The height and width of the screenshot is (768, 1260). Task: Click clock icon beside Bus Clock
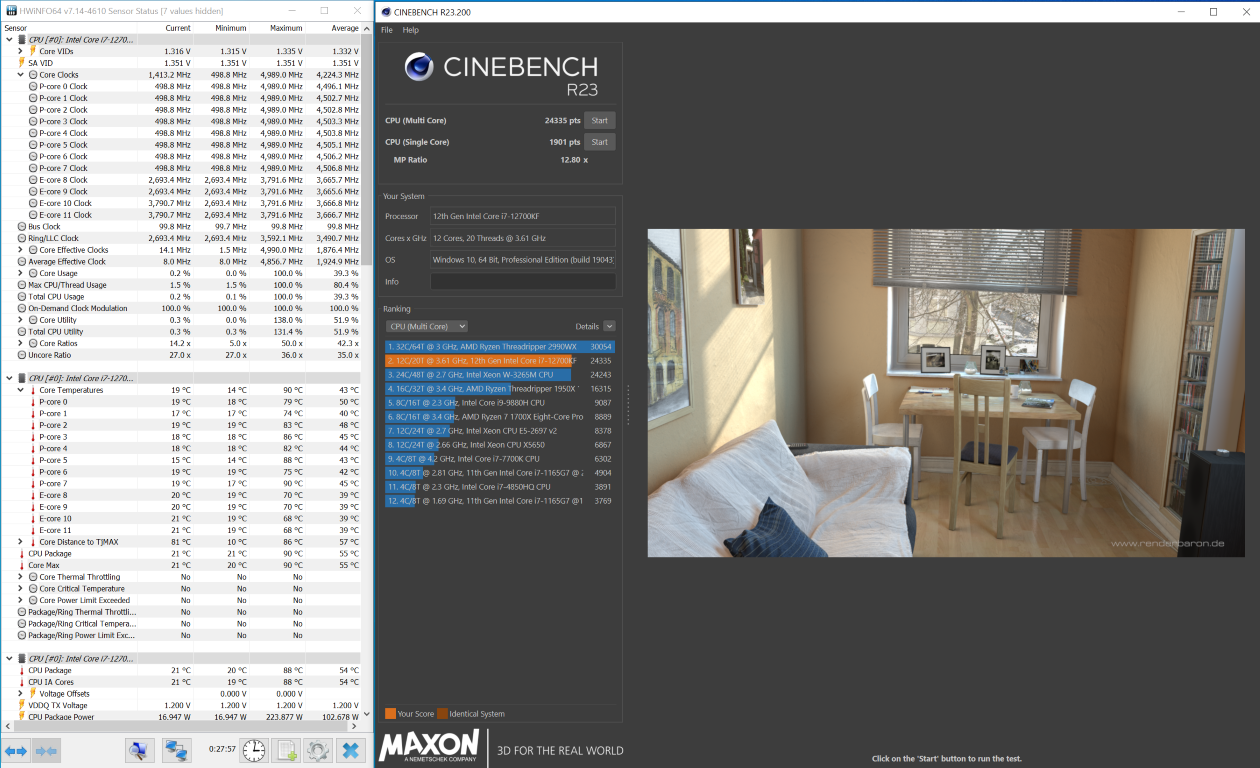pyautogui.click(x=22, y=227)
